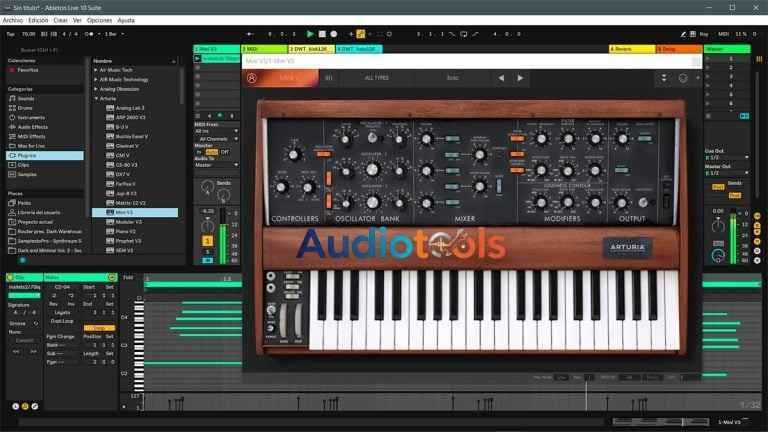
Task: Select the MIDI Effects category
Action: click(27, 137)
